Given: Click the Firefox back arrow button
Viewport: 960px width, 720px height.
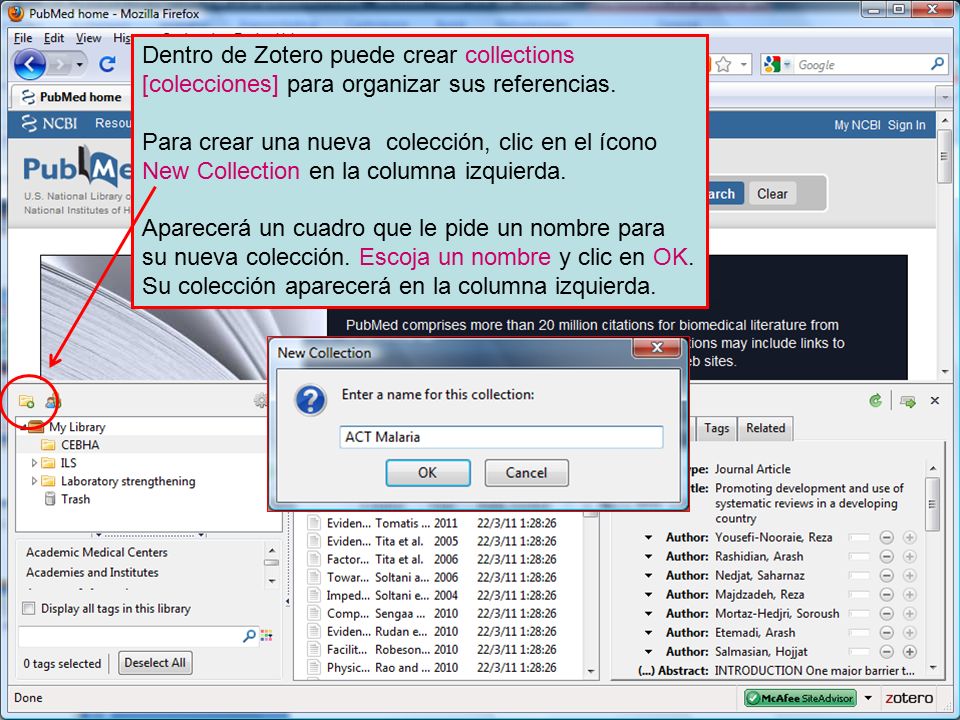Looking at the screenshot, I should [29, 64].
